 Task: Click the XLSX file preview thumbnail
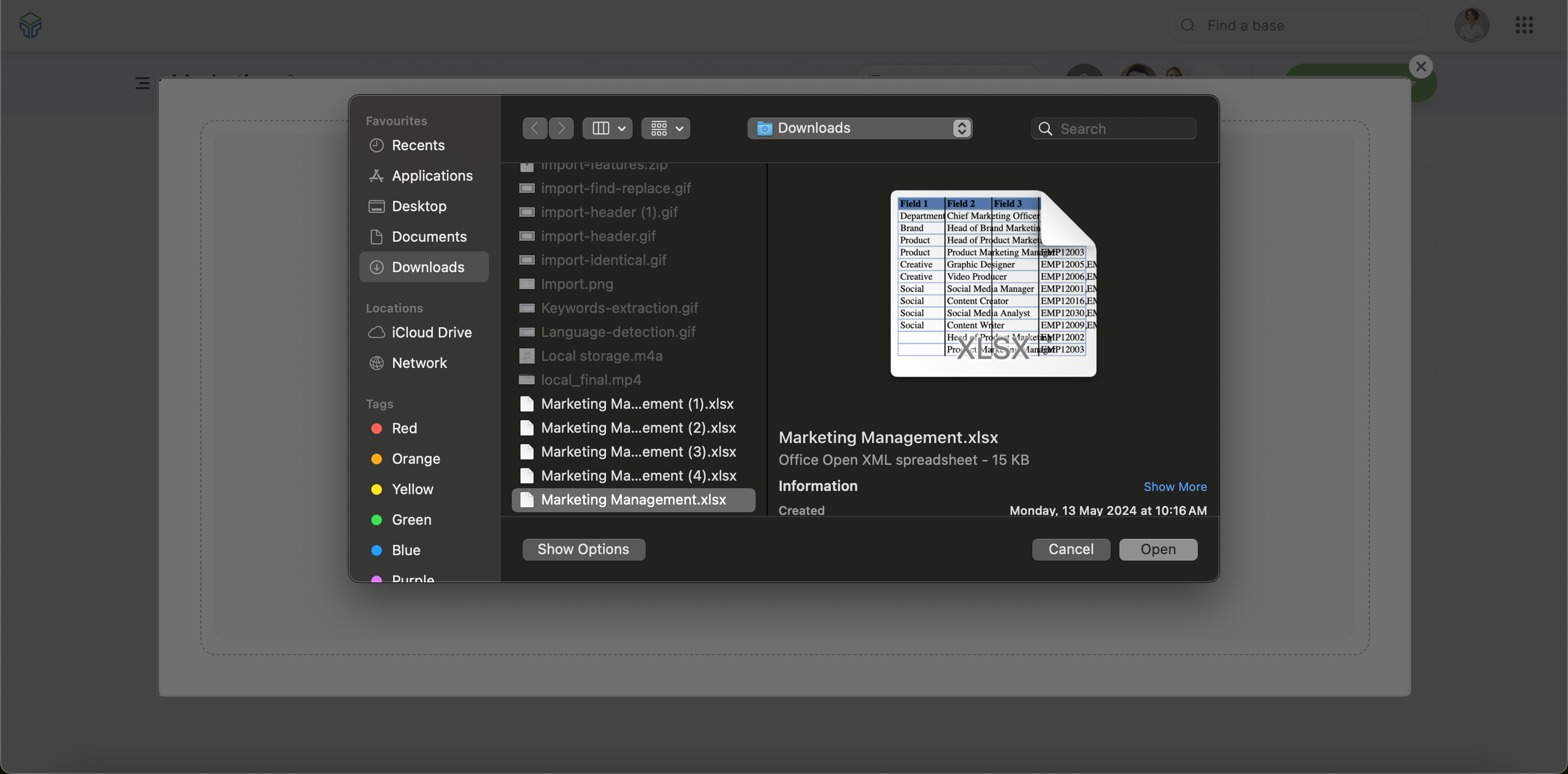click(x=993, y=284)
